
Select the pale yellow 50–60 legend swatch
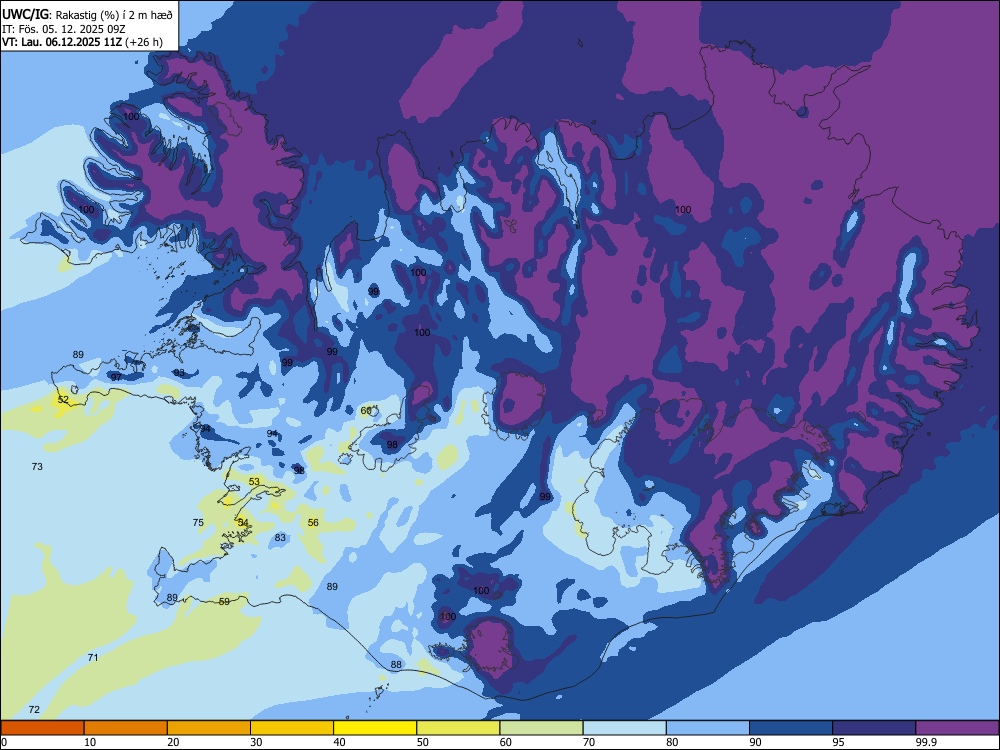coord(458,728)
